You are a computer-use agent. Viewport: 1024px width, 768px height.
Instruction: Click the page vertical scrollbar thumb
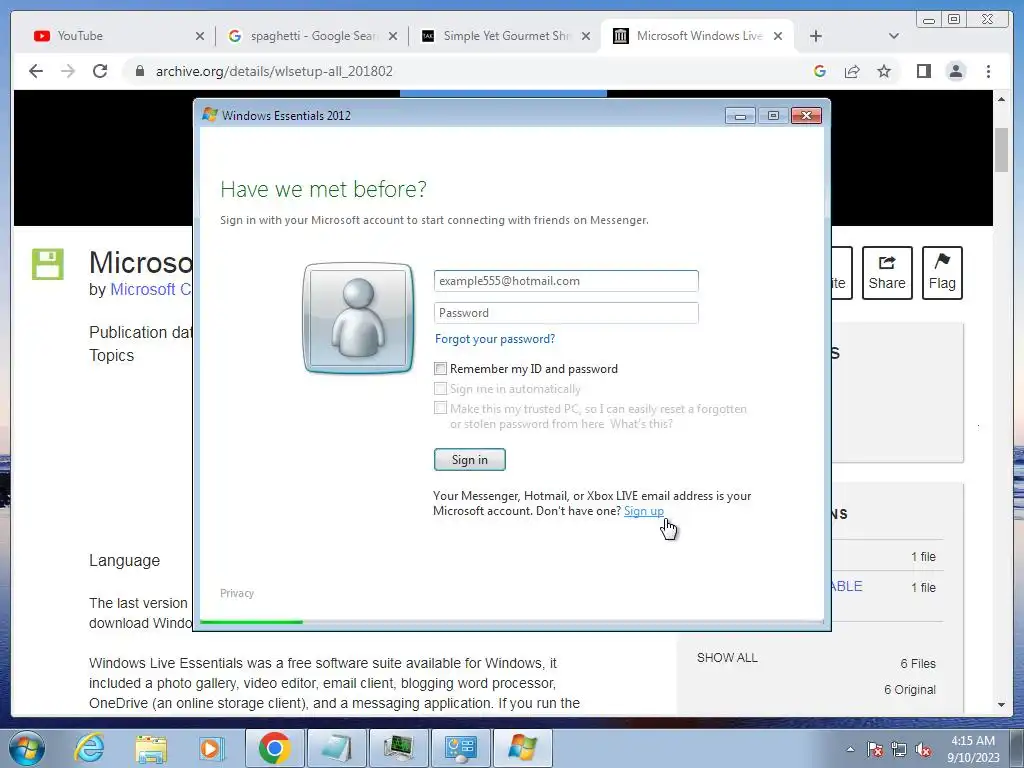pos(1001,150)
